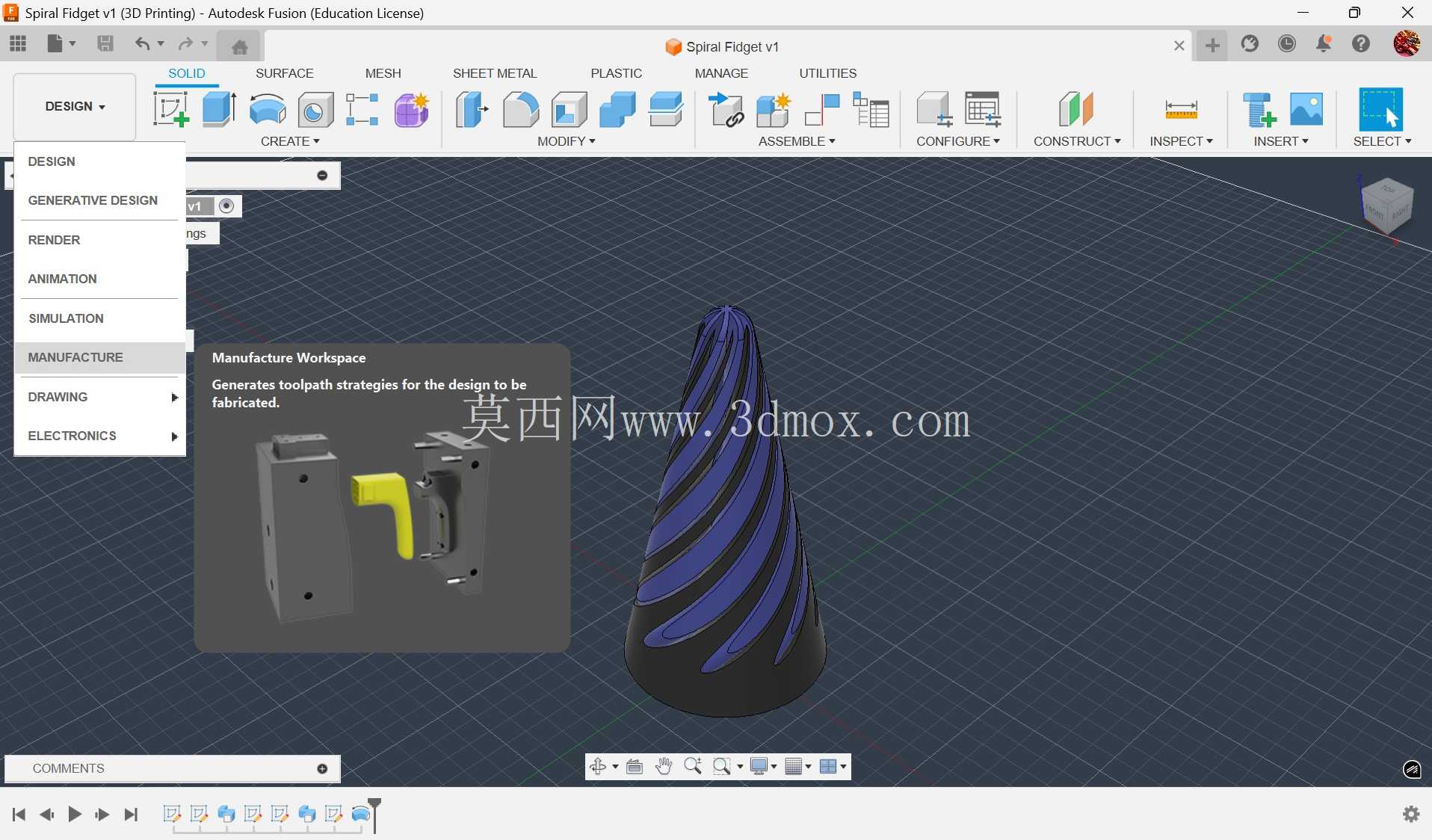The image size is (1432, 840).
Task: Expand the CONFIGURE dropdown
Action: click(958, 141)
